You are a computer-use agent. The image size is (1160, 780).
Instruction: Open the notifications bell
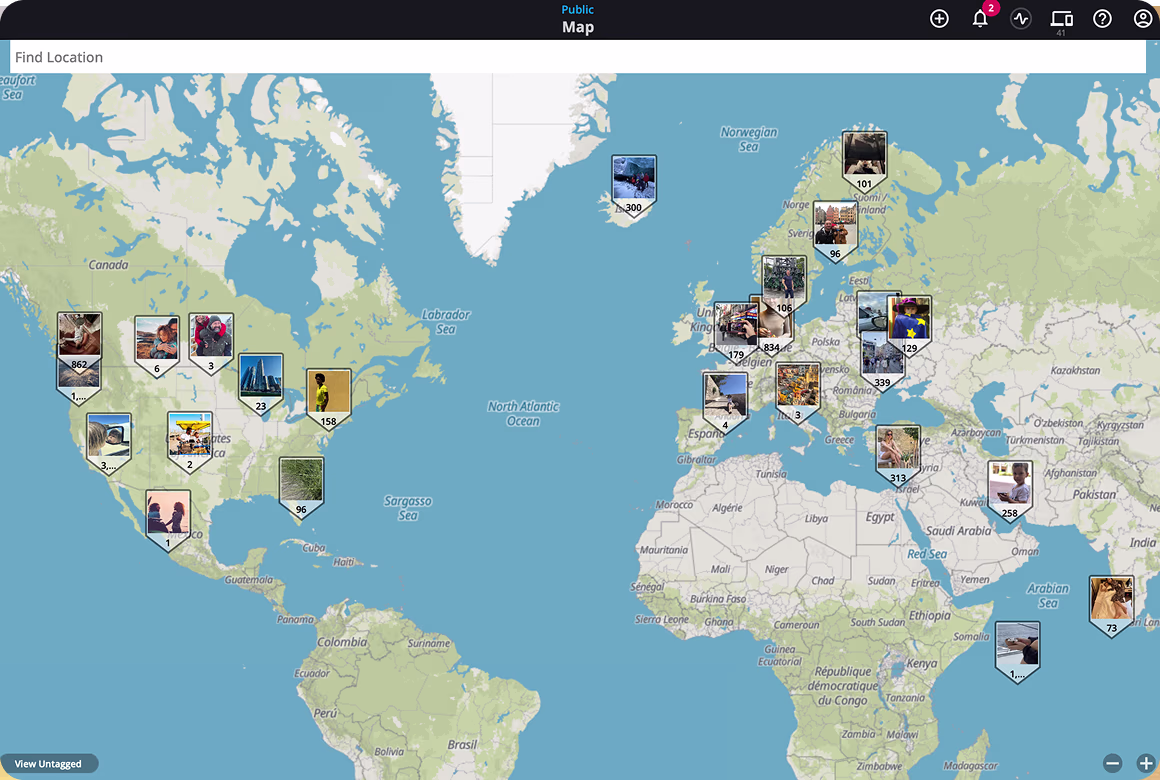(x=980, y=19)
